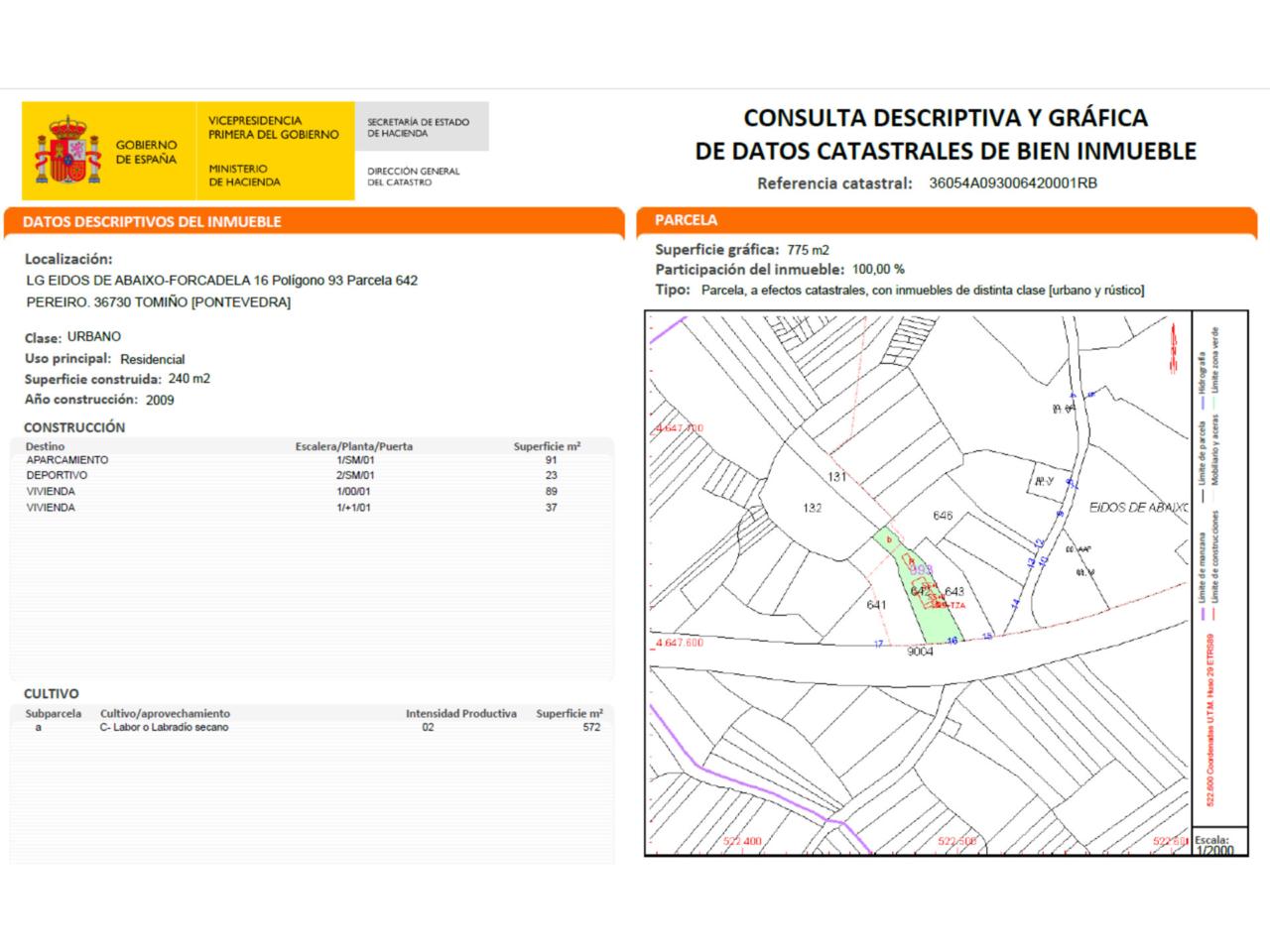Click the 'CULTIVO' section heading

coord(52,693)
